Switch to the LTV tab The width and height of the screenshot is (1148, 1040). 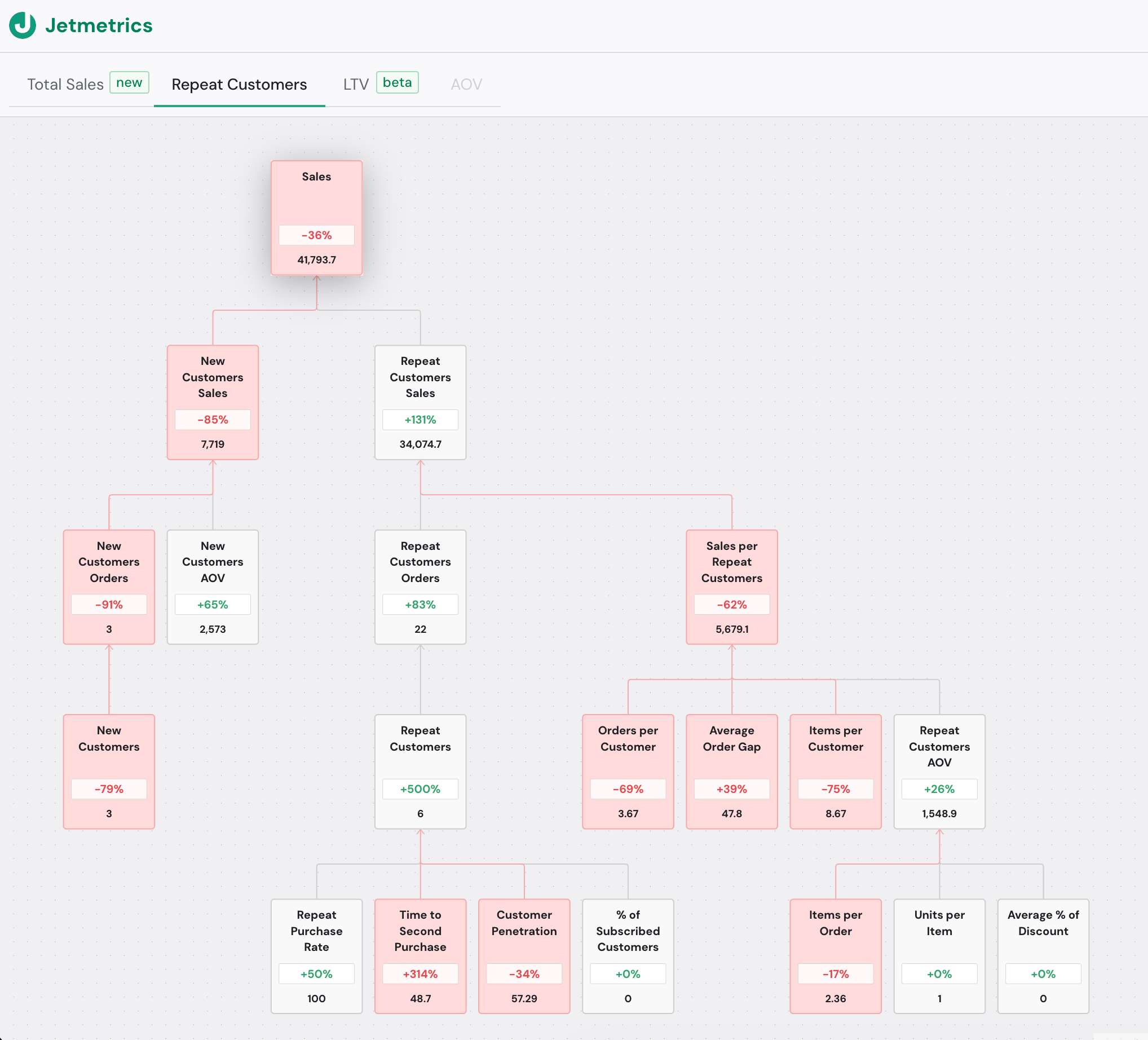click(x=356, y=84)
